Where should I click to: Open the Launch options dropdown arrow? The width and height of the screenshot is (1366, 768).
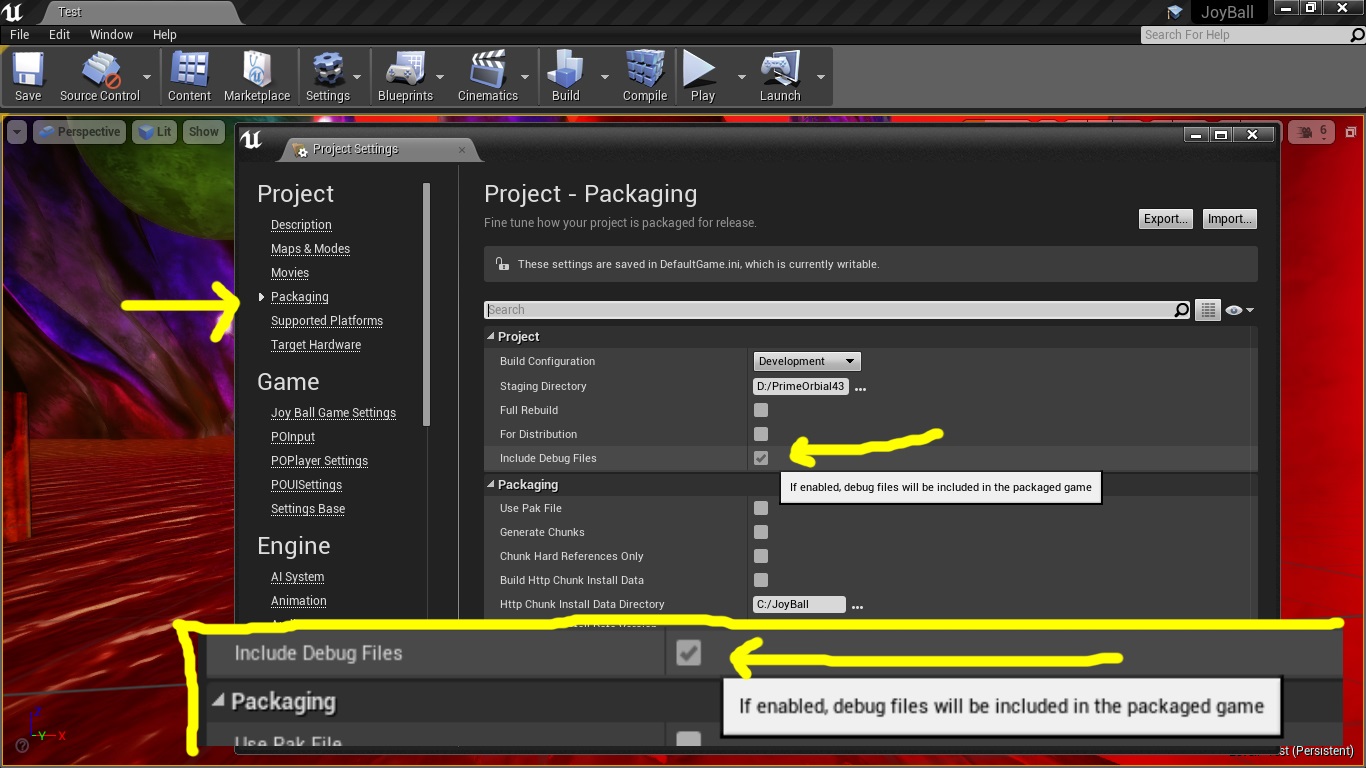tap(820, 77)
